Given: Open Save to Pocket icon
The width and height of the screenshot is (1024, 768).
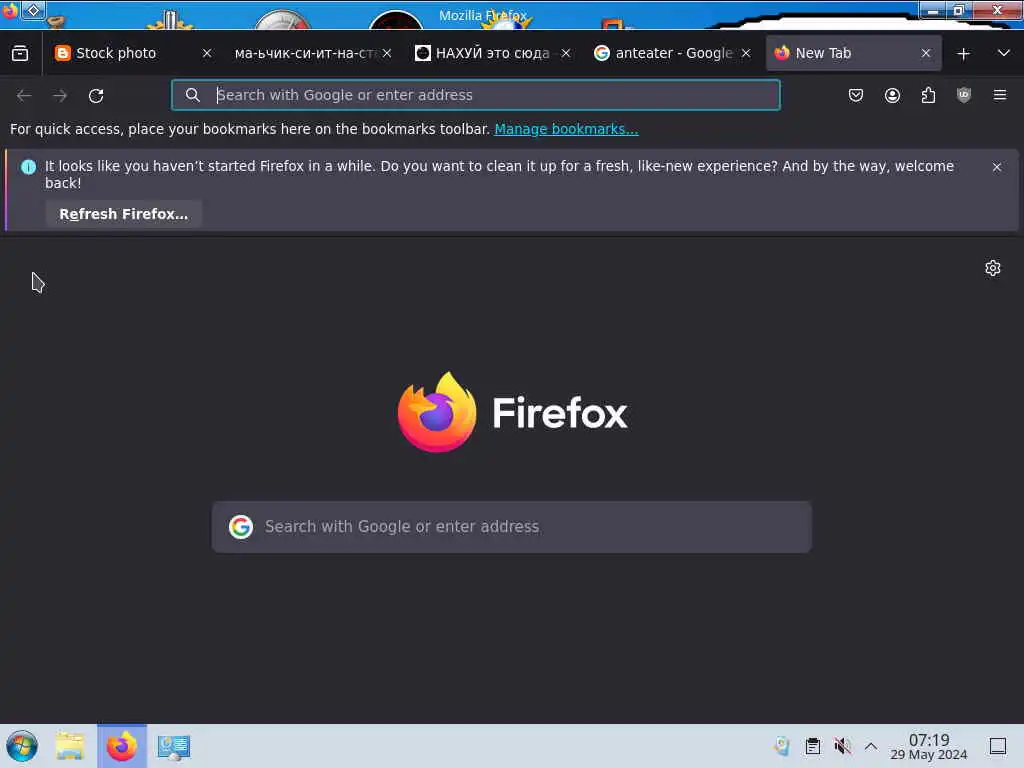Looking at the screenshot, I should point(856,95).
